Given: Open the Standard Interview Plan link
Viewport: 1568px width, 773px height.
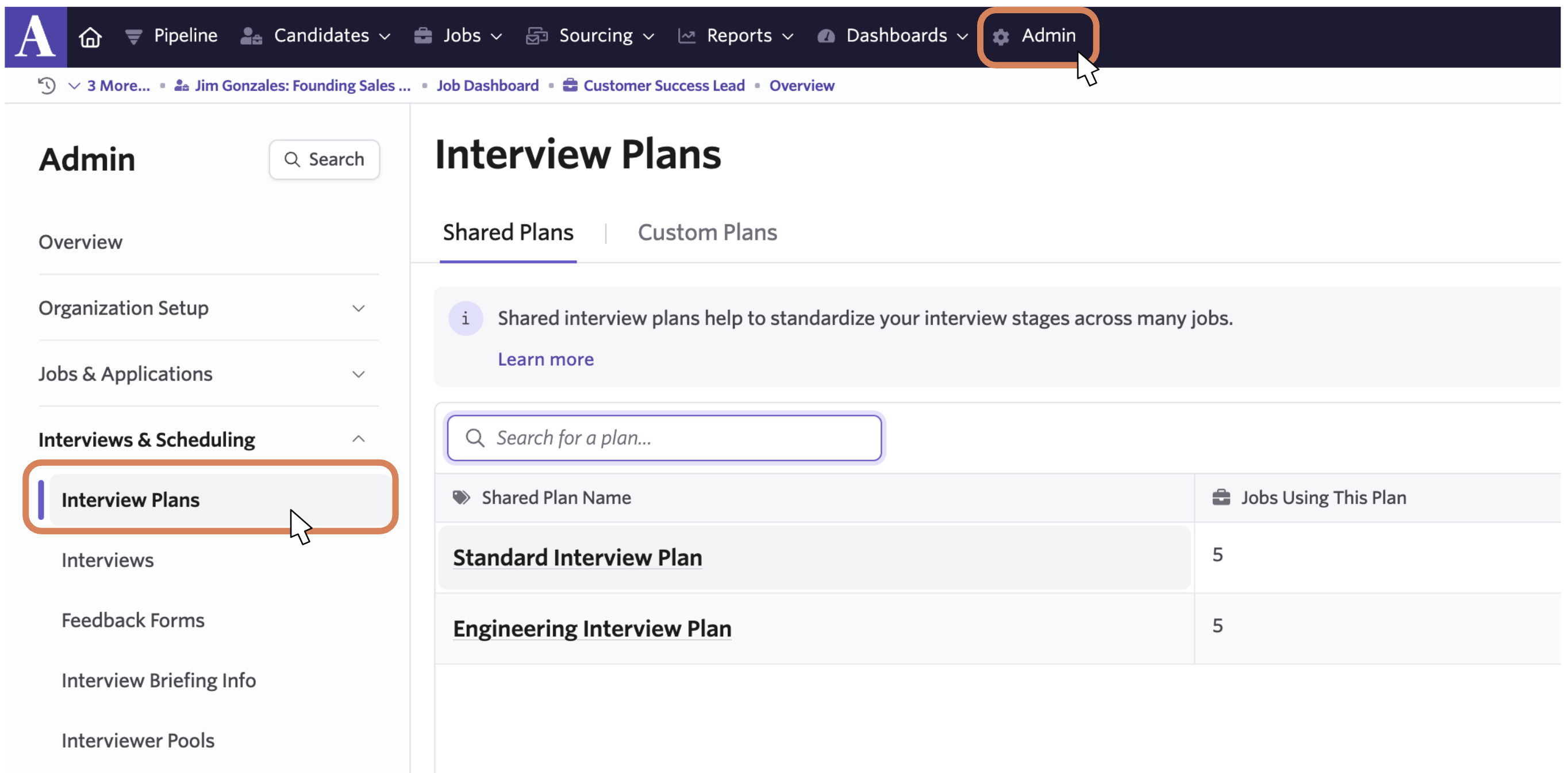Looking at the screenshot, I should tap(577, 558).
